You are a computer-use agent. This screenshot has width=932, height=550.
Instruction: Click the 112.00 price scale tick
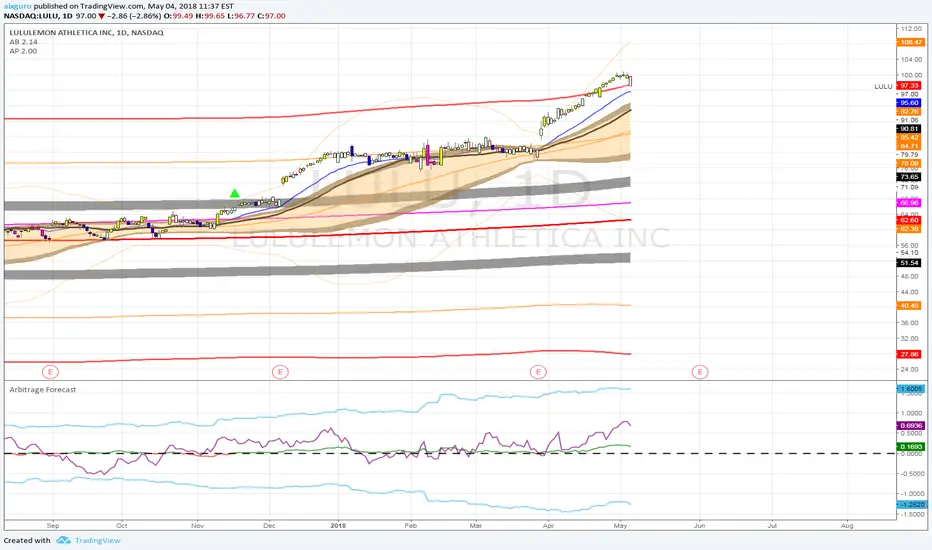(x=911, y=29)
